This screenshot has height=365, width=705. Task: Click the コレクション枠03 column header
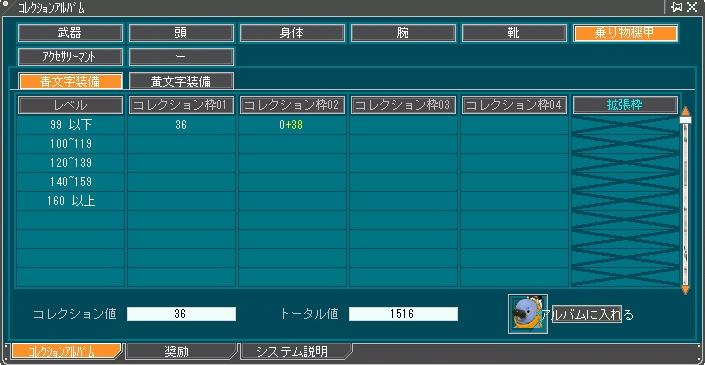pos(403,105)
